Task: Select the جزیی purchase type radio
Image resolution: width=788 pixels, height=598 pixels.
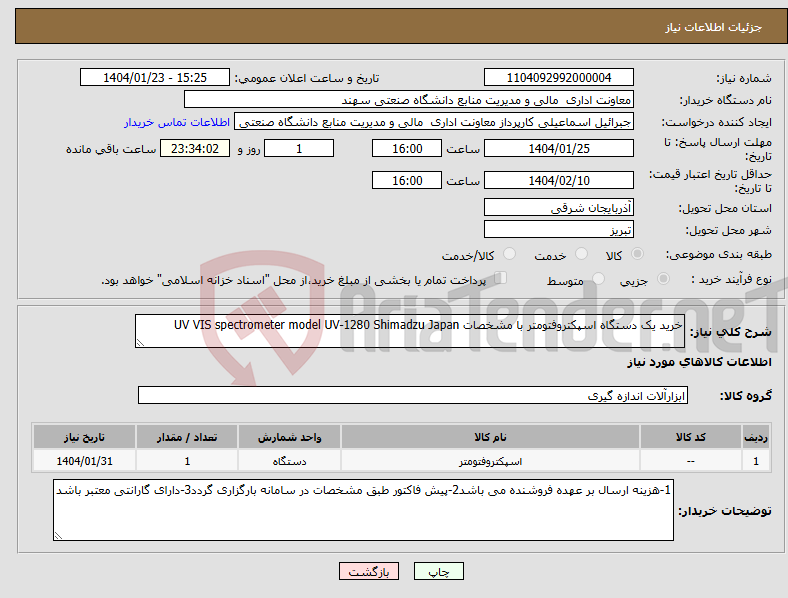Action: pos(663,279)
